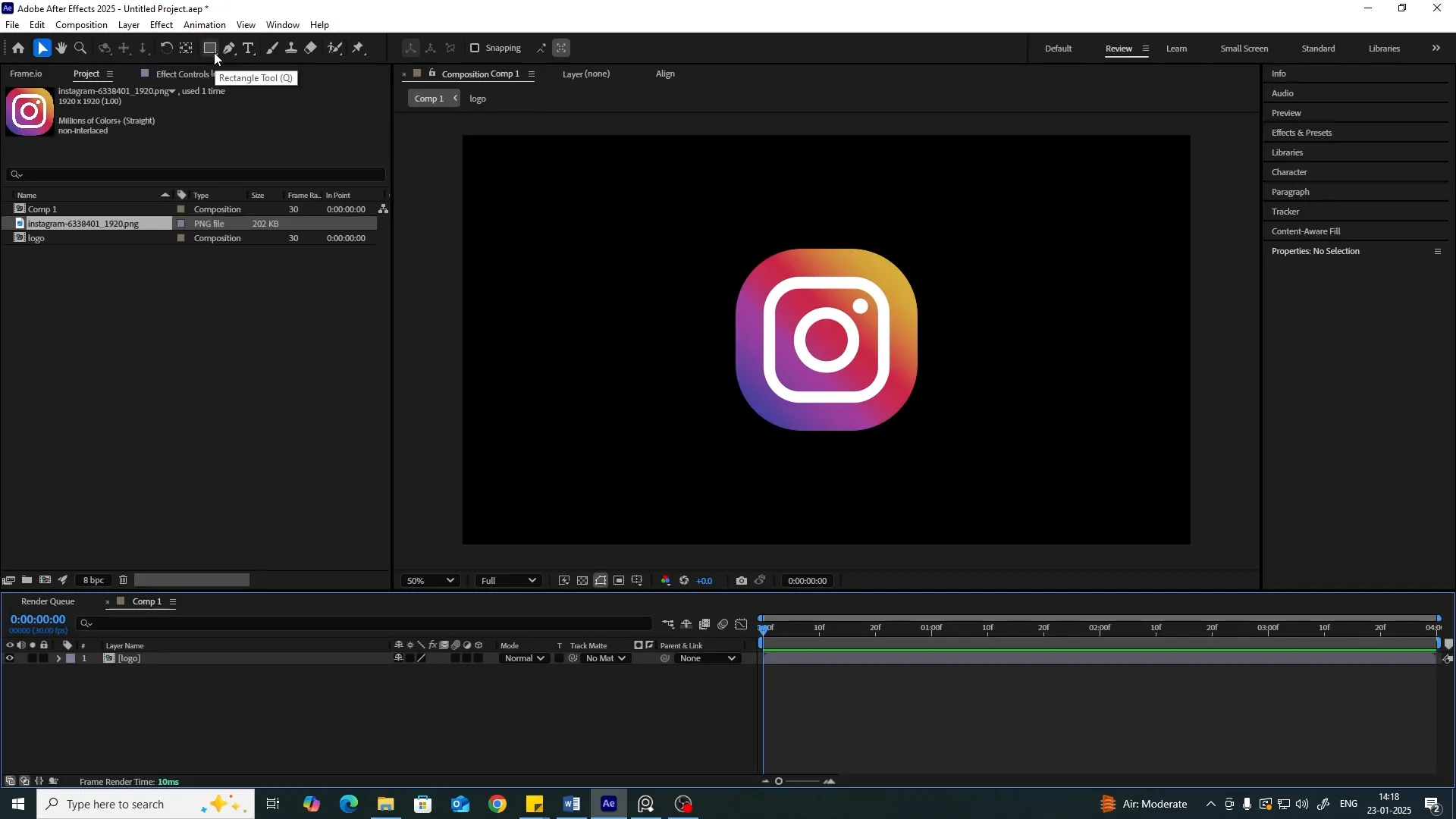Hide the logo layer with eye toggle
Screen dimensions: 1456x819
pyautogui.click(x=9, y=658)
